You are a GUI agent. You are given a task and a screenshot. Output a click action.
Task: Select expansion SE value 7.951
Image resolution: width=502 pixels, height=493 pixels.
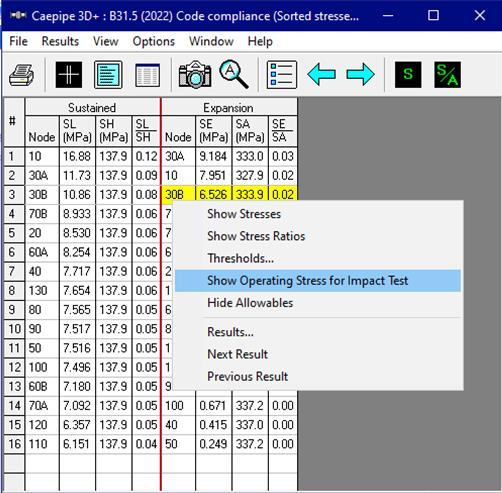[x=213, y=176]
